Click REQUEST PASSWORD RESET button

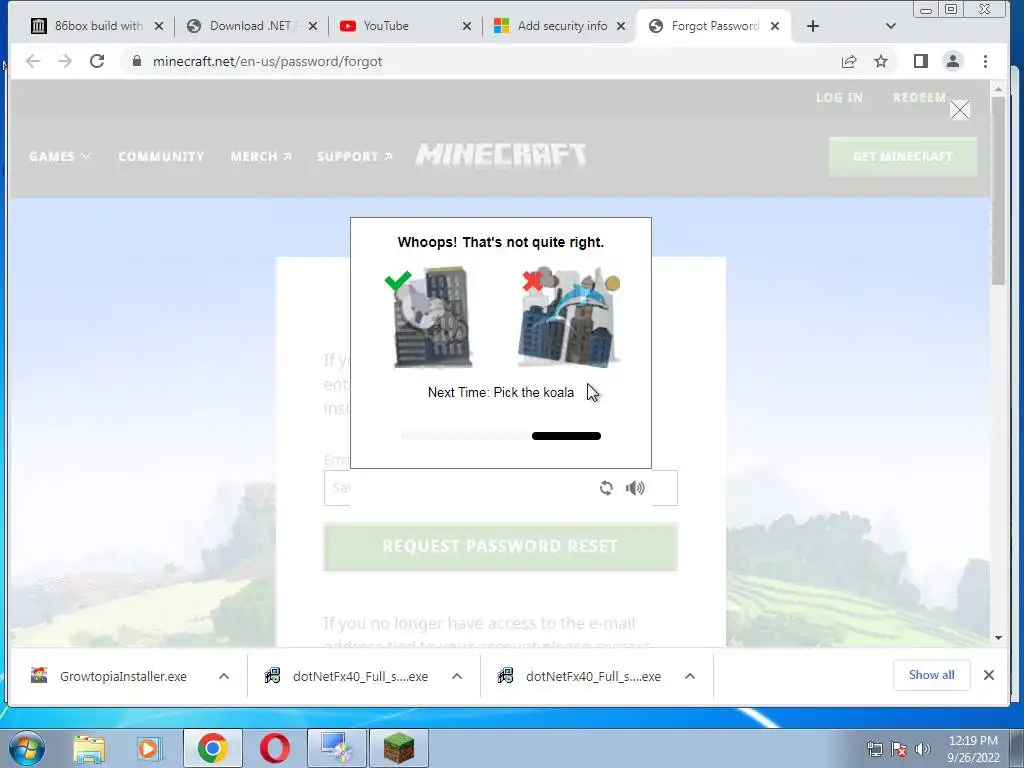501,547
